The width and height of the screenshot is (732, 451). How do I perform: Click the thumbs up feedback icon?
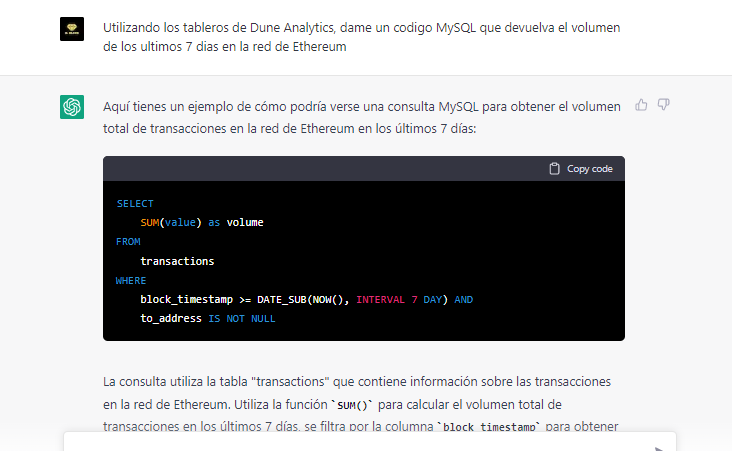tap(641, 105)
